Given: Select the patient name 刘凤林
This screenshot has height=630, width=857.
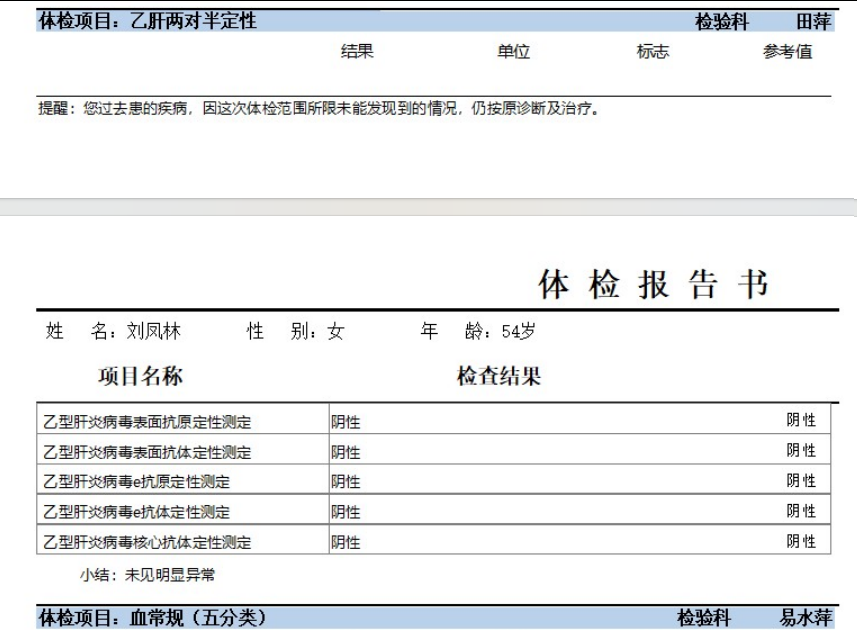Looking at the screenshot, I should (153, 332).
